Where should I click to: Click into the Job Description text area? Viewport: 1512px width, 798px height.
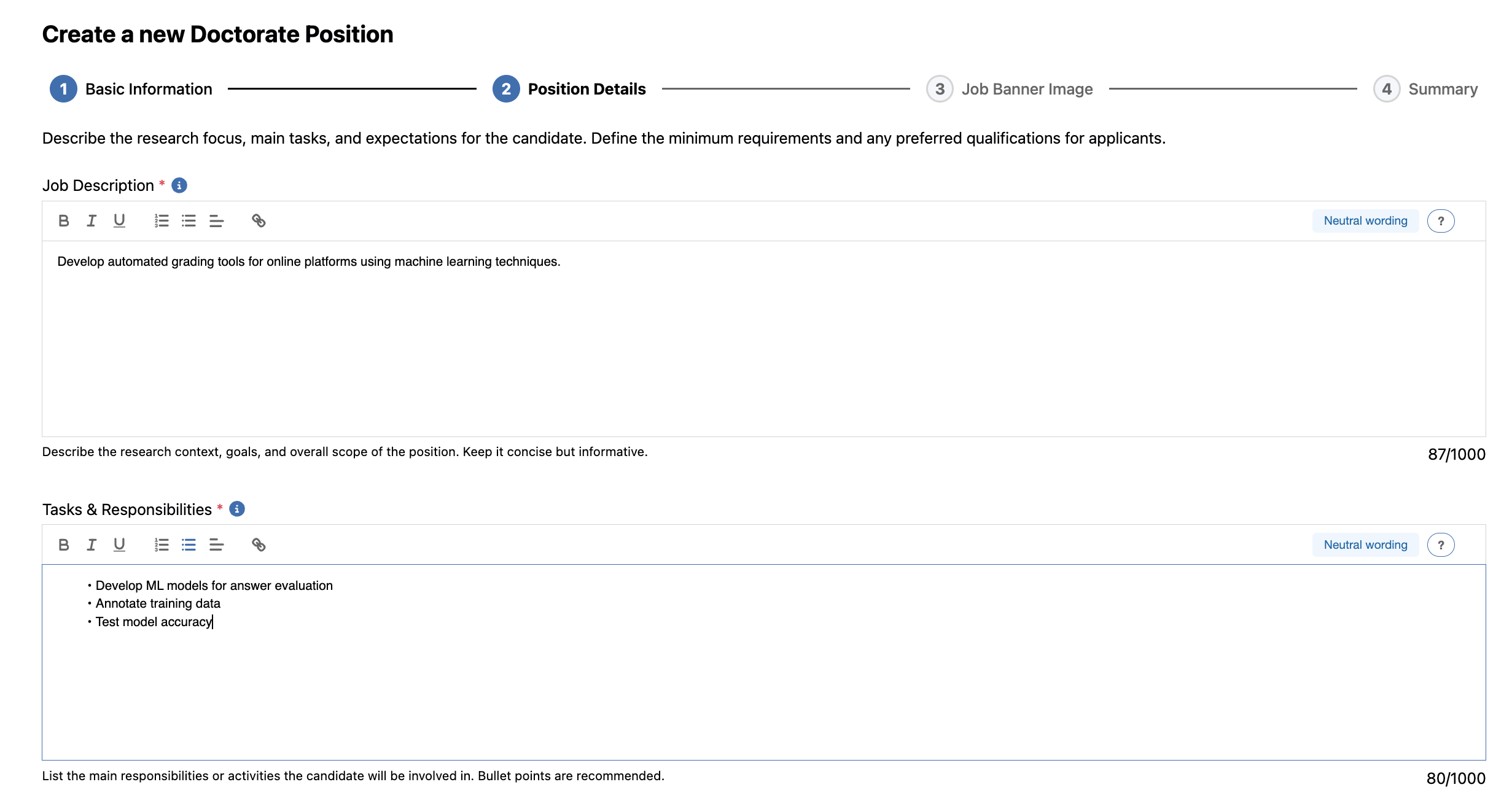tap(763, 344)
